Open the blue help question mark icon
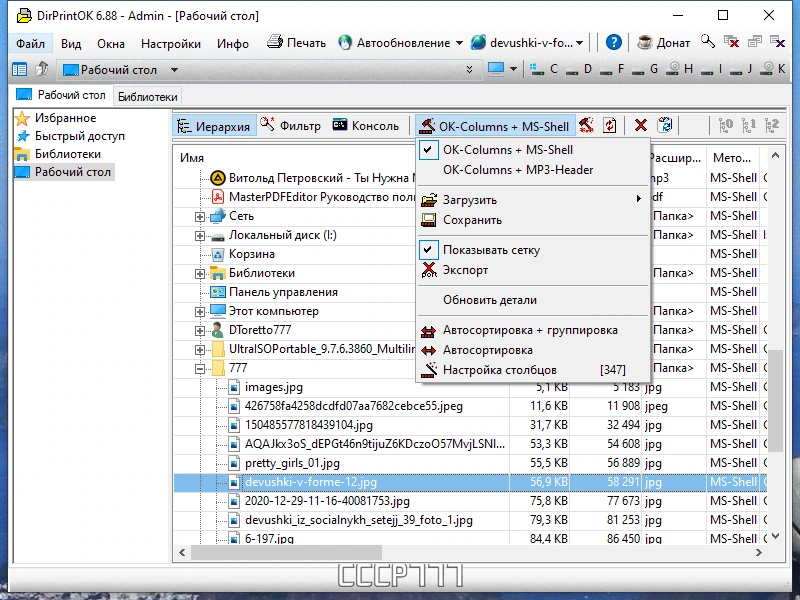This screenshot has width=800, height=600. click(614, 42)
